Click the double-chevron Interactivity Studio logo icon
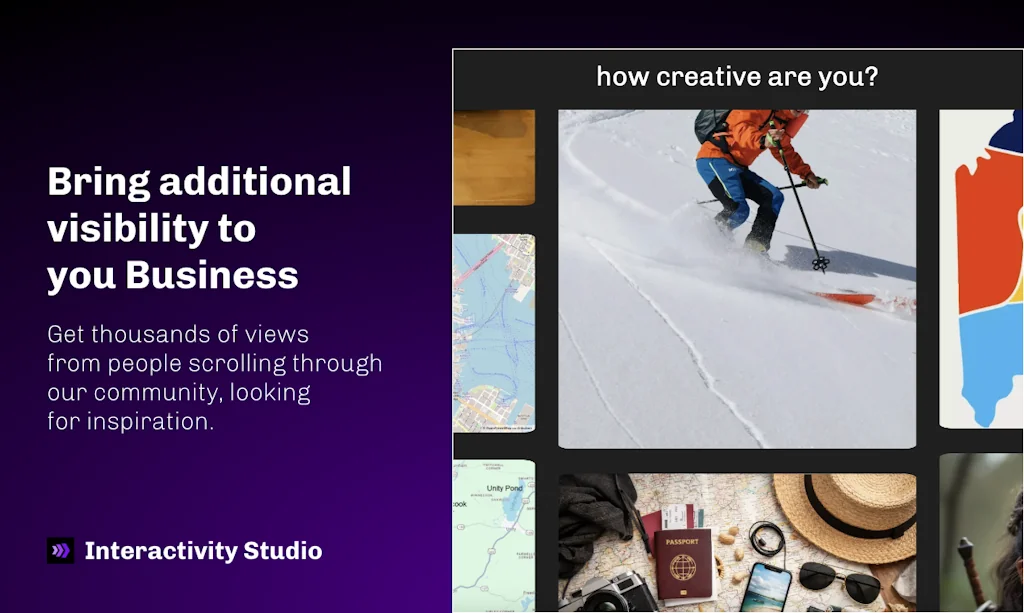 [x=61, y=550]
